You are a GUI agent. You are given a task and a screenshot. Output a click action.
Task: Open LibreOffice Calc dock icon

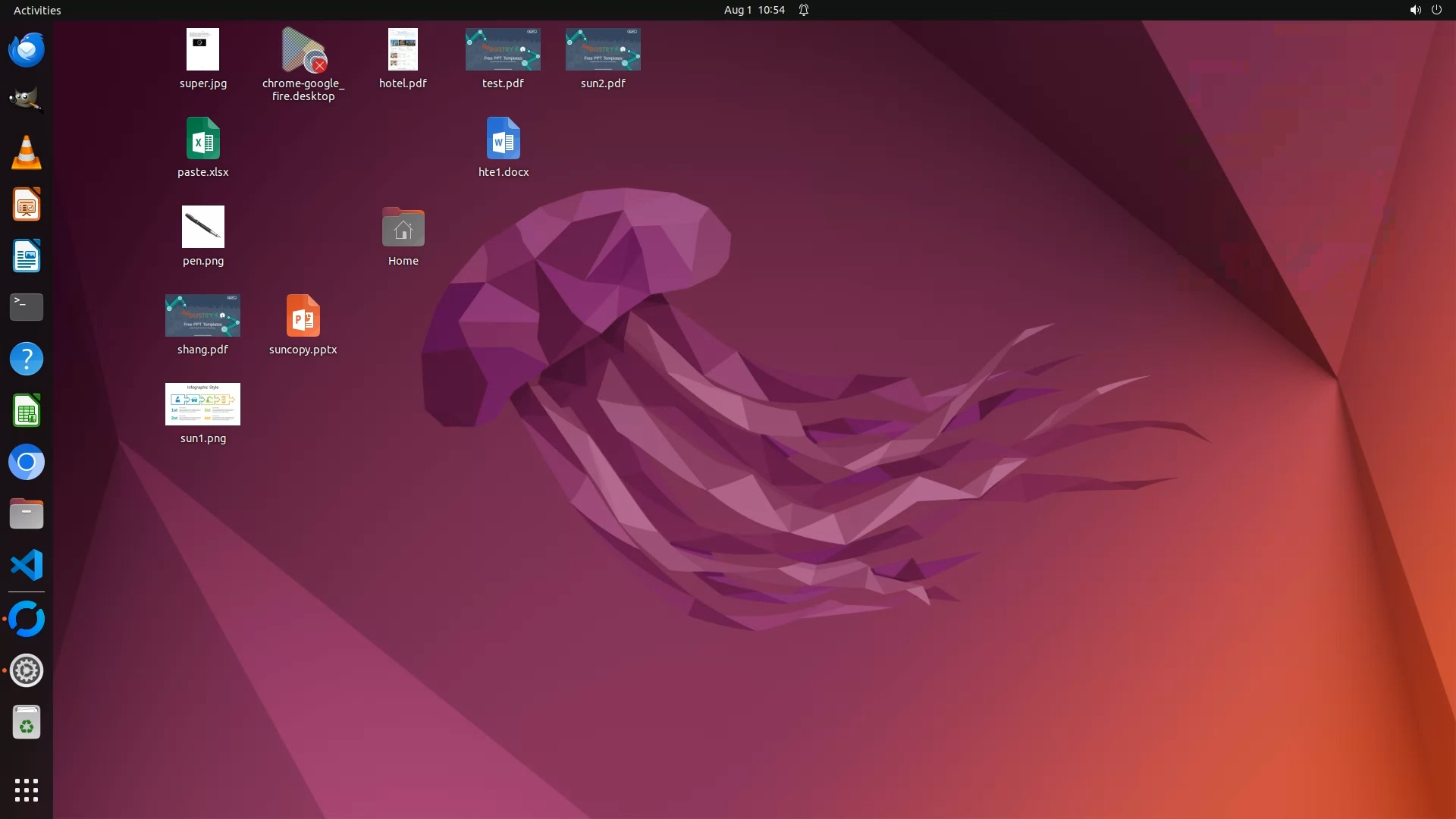pos(27,411)
